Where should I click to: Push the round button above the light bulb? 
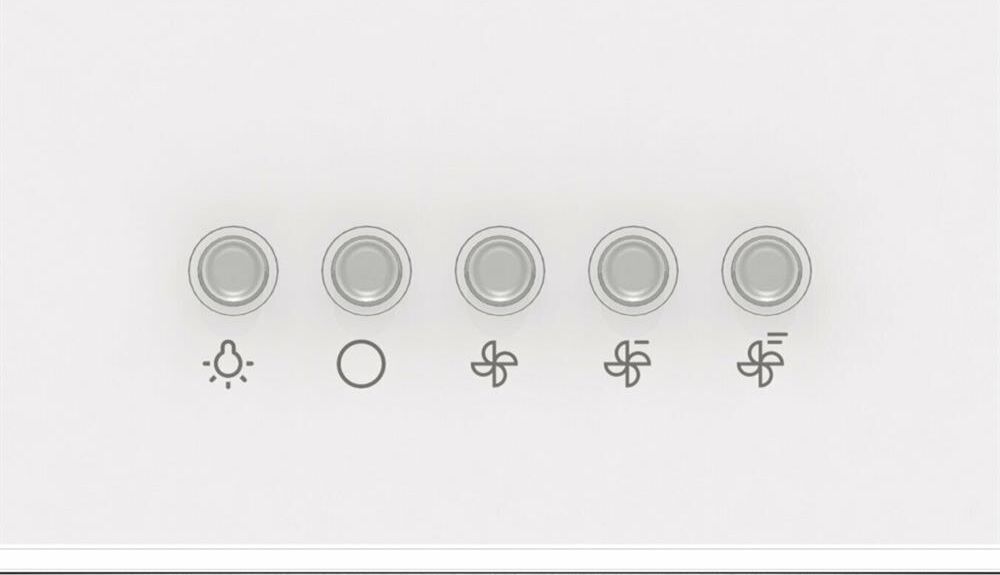[233, 271]
